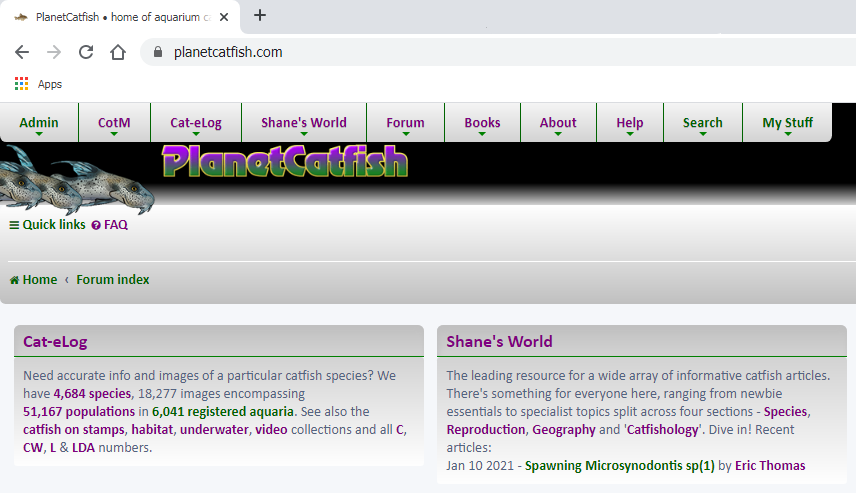Image resolution: width=856 pixels, height=493 pixels.
Task: Open Apps grid icon in bookmarks bar
Action: tap(21, 84)
